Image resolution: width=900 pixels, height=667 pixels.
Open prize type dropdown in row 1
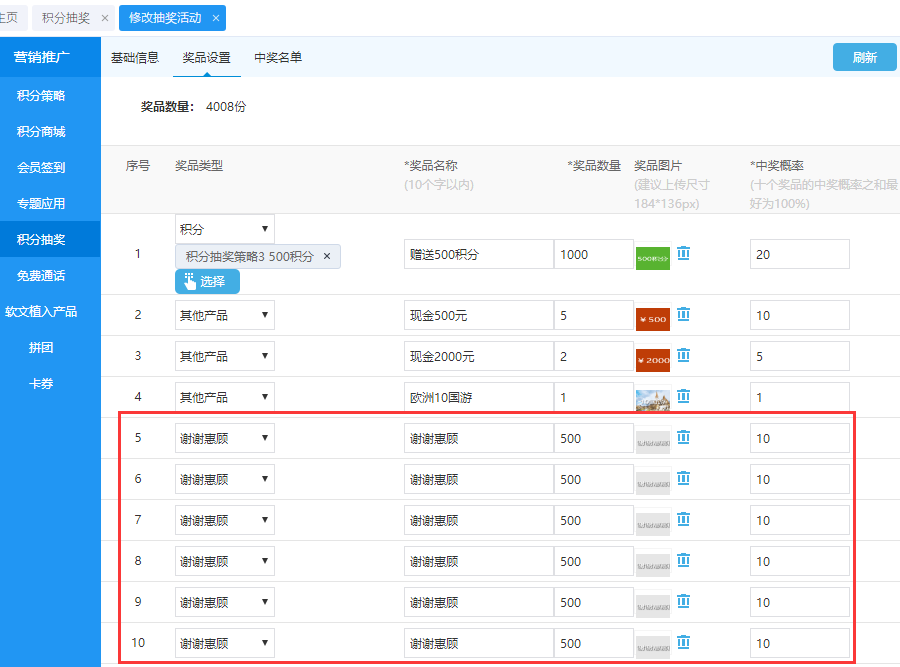tap(224, 229)
